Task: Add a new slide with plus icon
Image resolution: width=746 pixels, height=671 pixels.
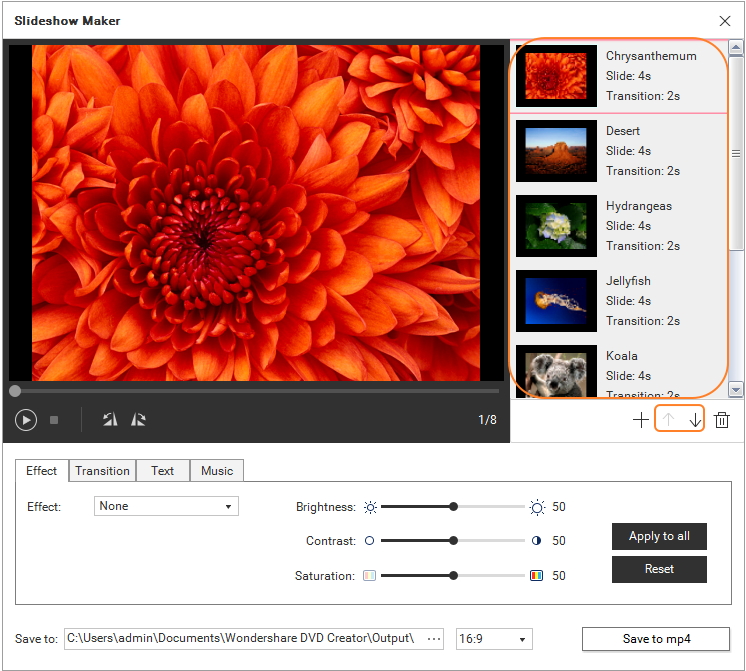Action: click(x=640, y=420)
